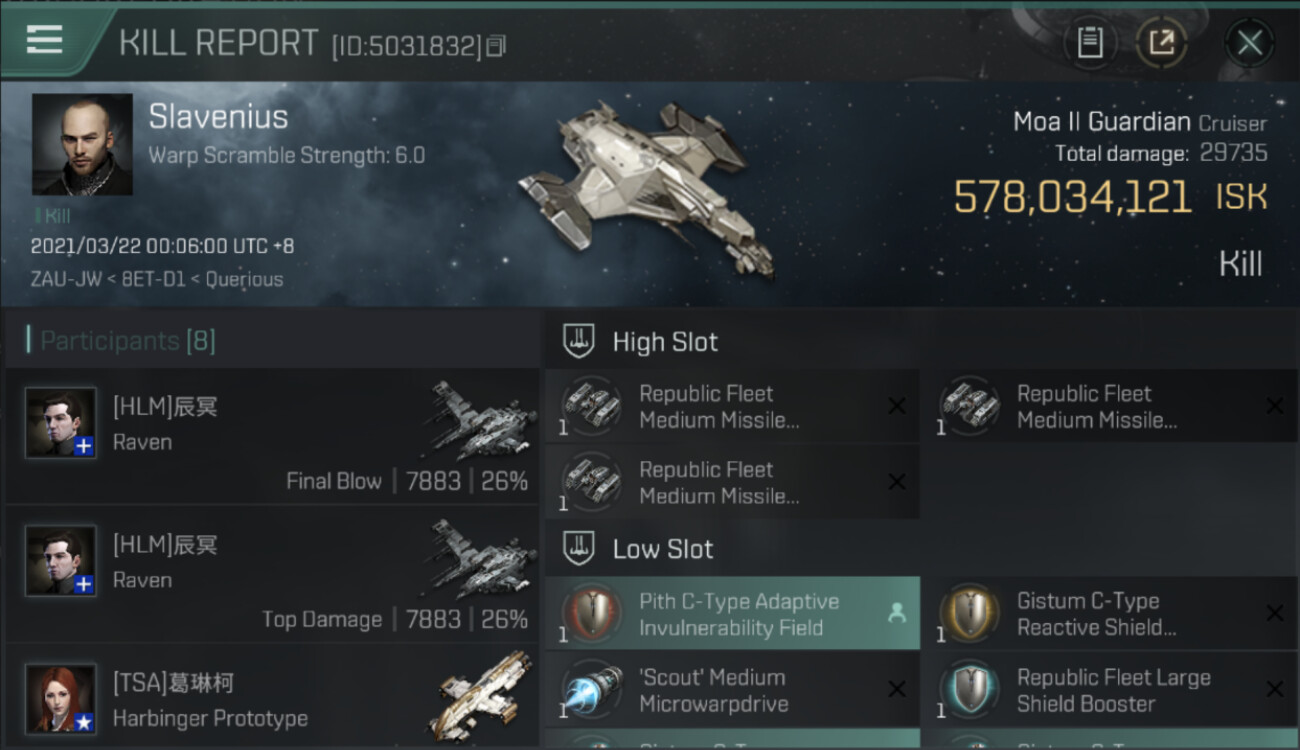1300x750 pixels.
Task: Select the Pith C-Type Adaptive Invulnerability Field
Action: pyautogui.click(x=732, y=614)
